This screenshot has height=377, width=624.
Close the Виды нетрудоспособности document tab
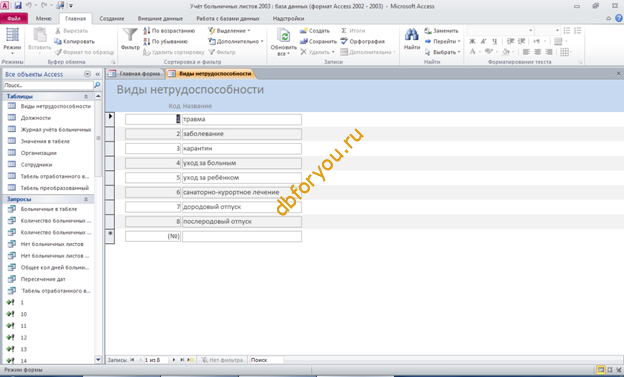pyautogui.click(x=618, y=74)
